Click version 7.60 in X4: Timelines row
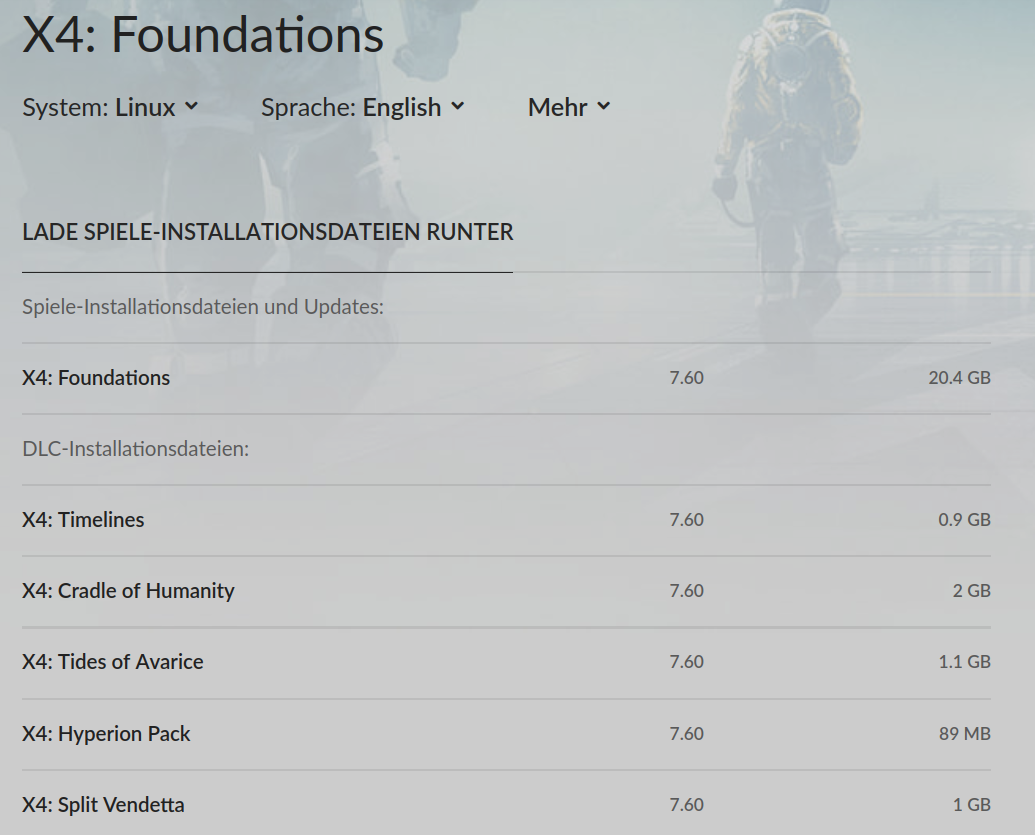The height and width of the screenshot is (835, 1035). tap(686, 519)
